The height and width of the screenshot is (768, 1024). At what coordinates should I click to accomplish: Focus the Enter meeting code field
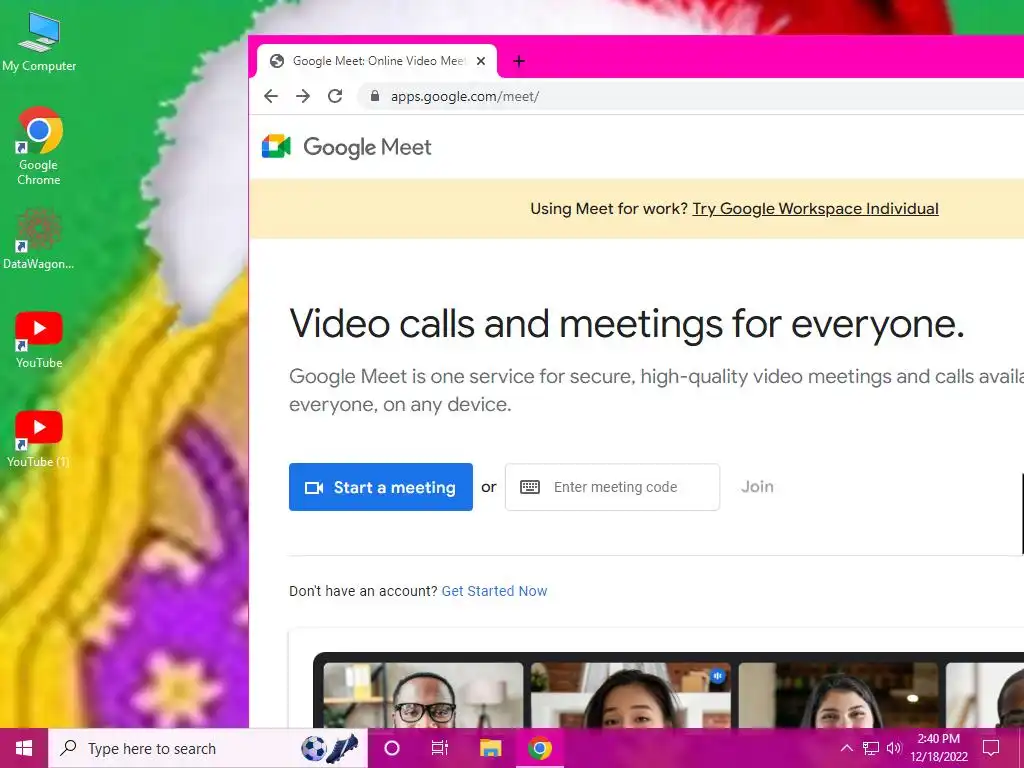pos(613,487)
